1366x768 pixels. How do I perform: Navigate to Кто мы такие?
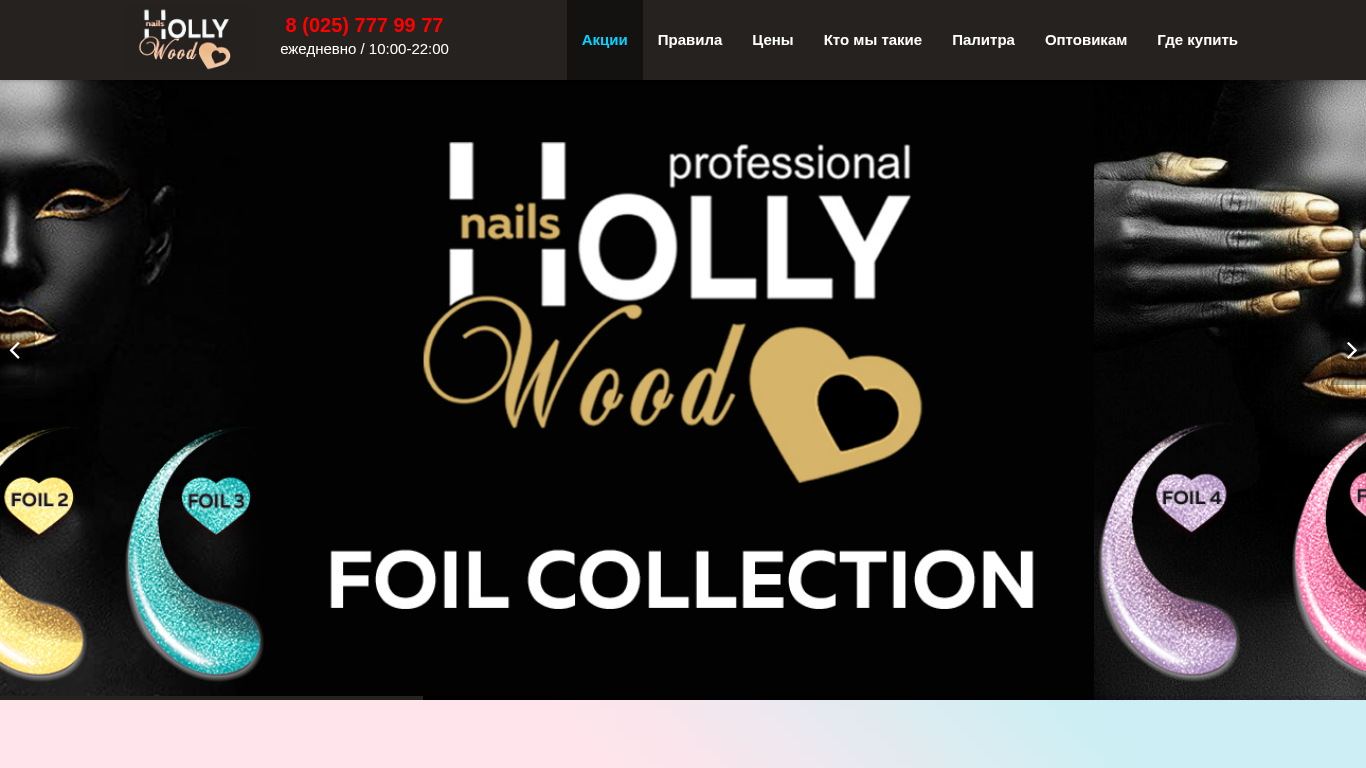click(873, 40)
